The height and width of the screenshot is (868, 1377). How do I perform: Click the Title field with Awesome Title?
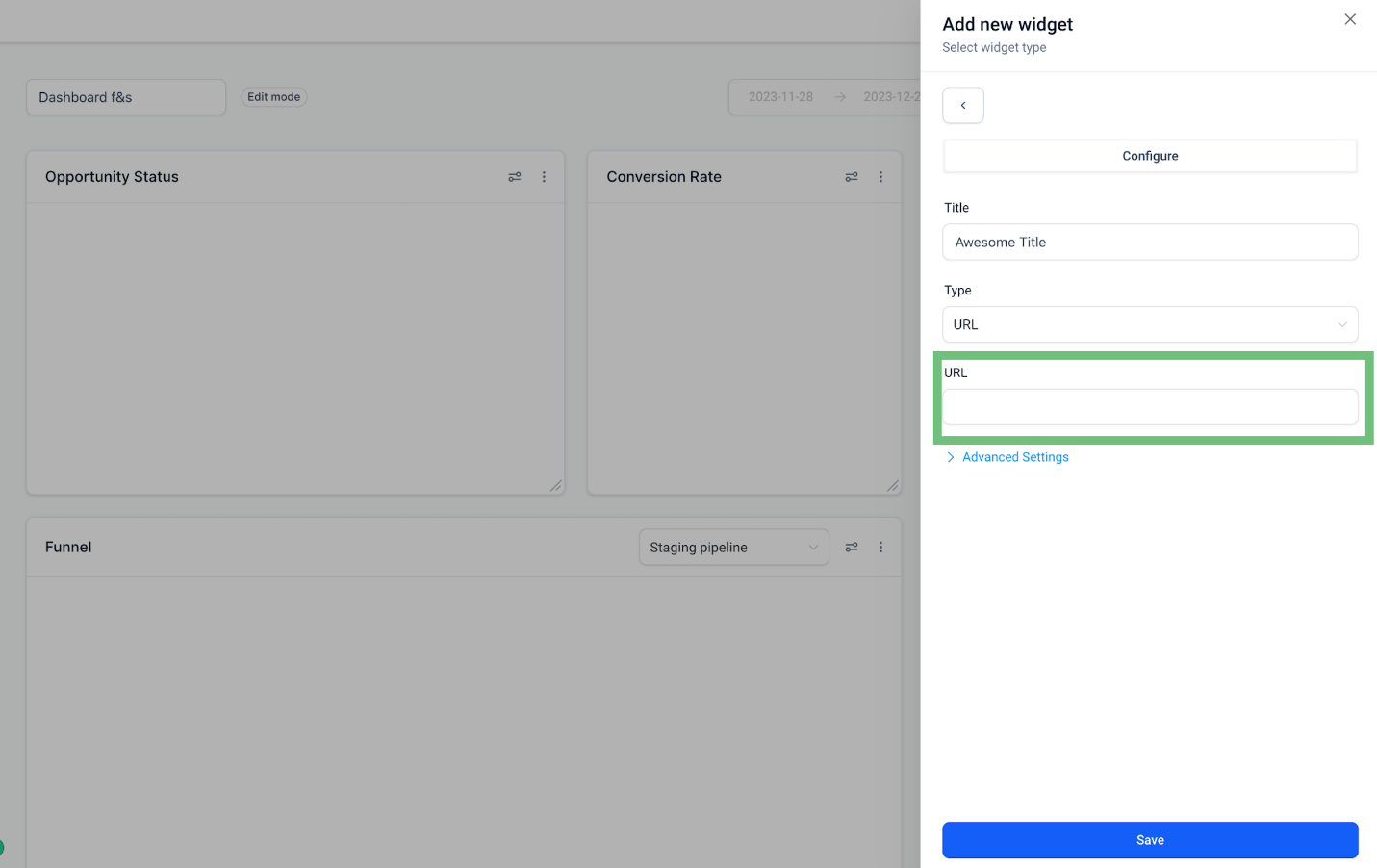click(x=1150, y=243)
